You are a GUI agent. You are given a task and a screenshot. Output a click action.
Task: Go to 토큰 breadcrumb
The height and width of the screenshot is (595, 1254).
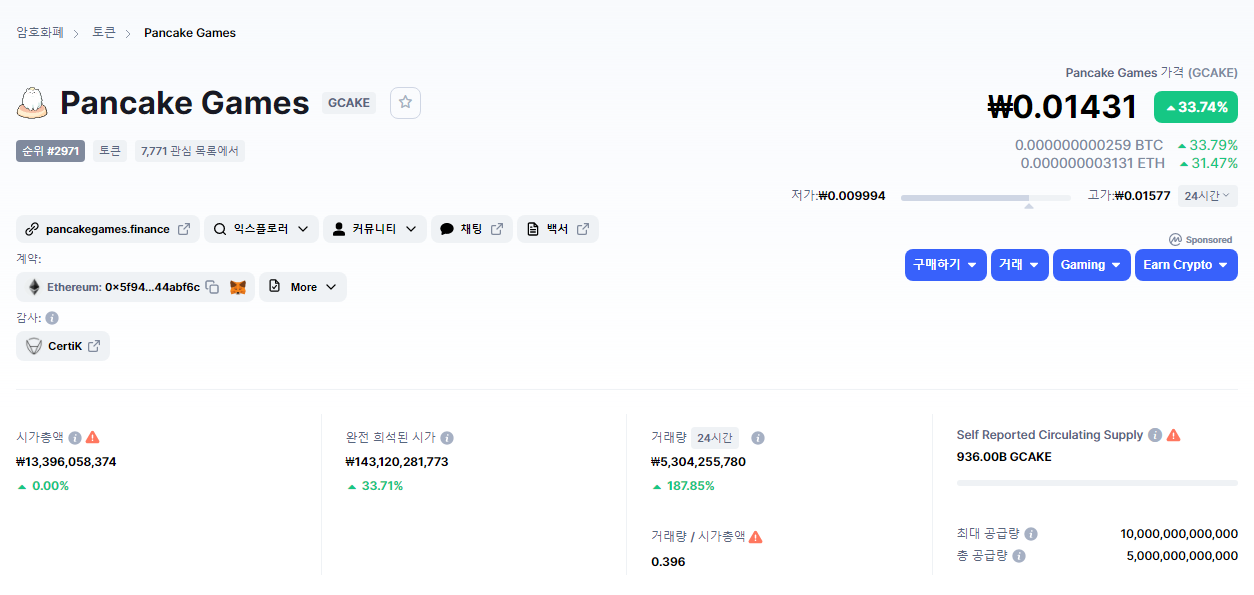click(104, 33)
